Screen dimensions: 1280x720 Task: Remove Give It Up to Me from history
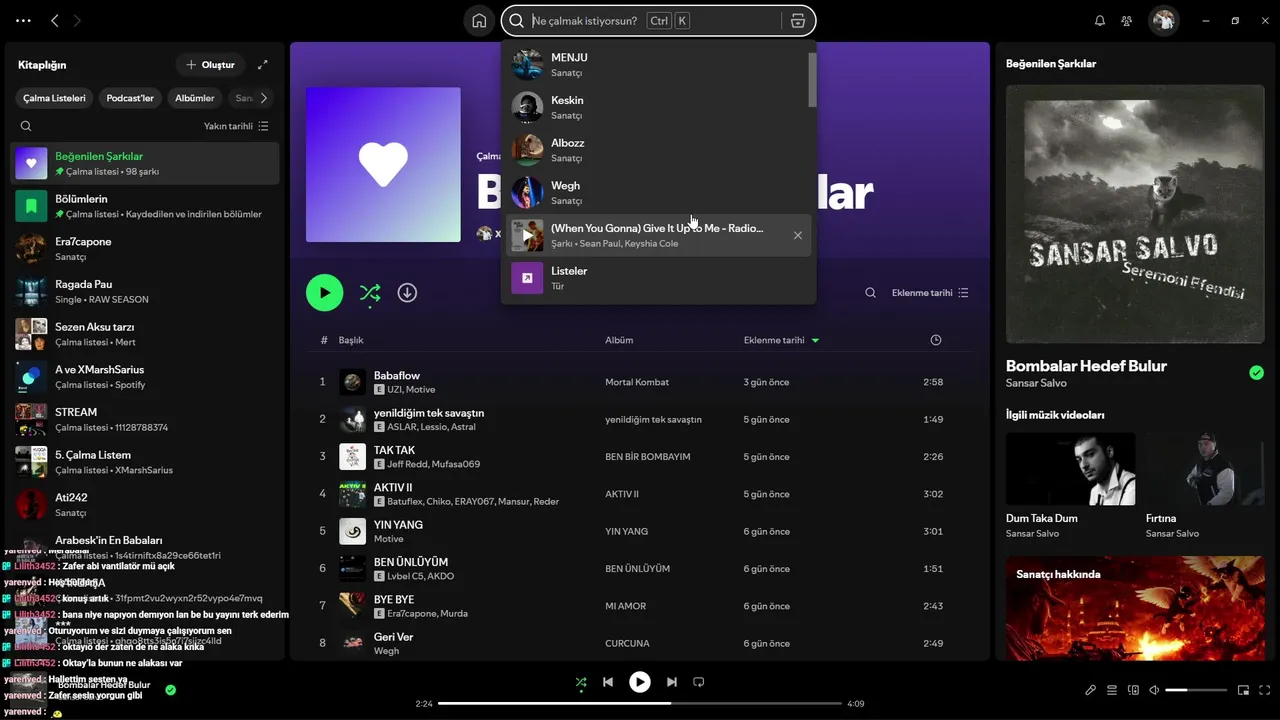tap(797, 236)
